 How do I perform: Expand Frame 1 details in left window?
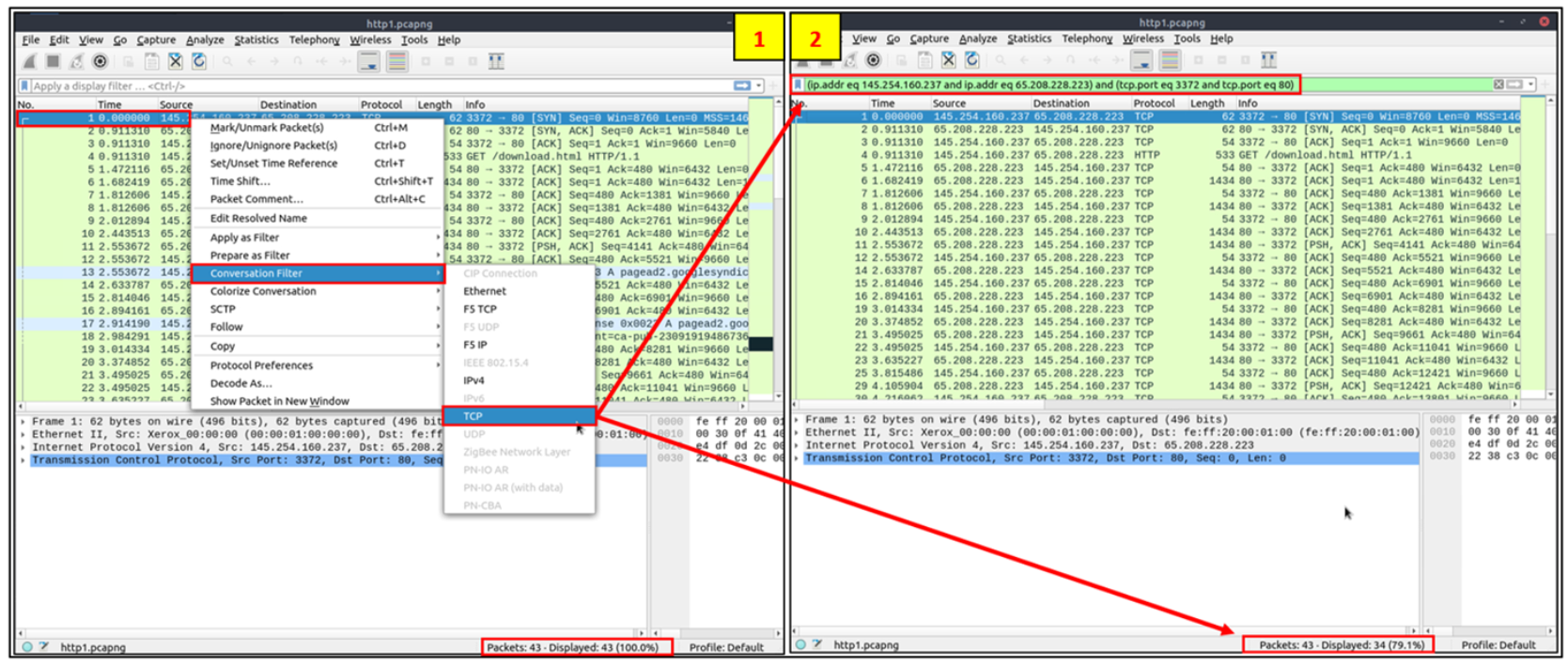pos(23,422)
